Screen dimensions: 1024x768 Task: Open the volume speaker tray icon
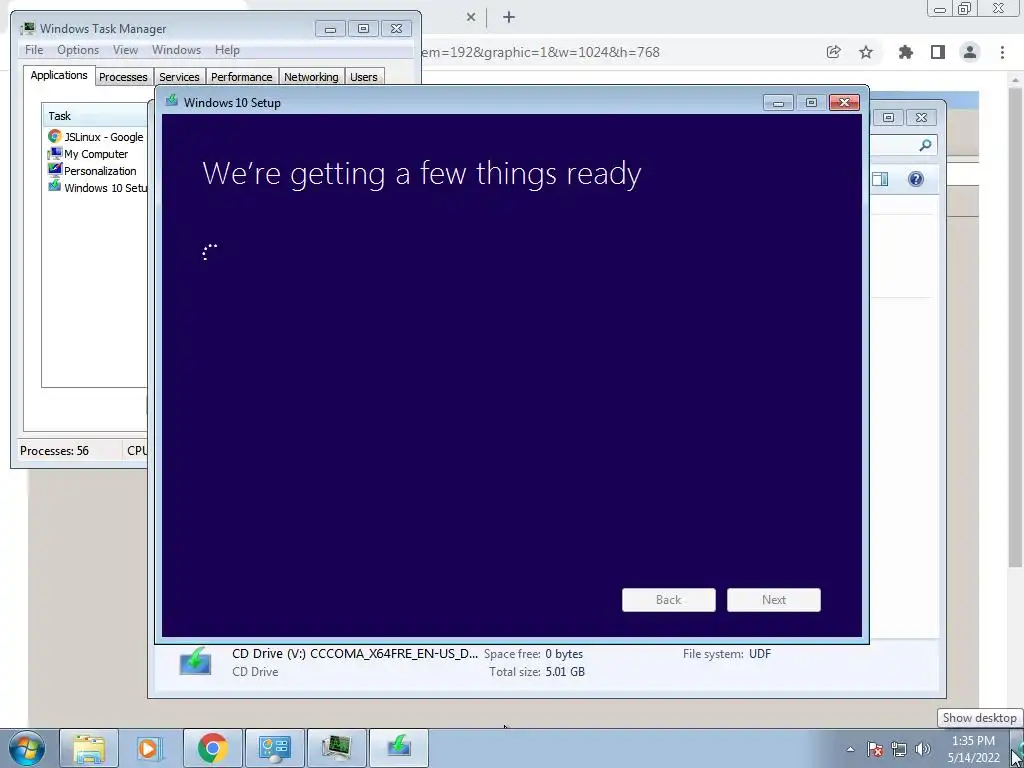click(x=922, y=749)
